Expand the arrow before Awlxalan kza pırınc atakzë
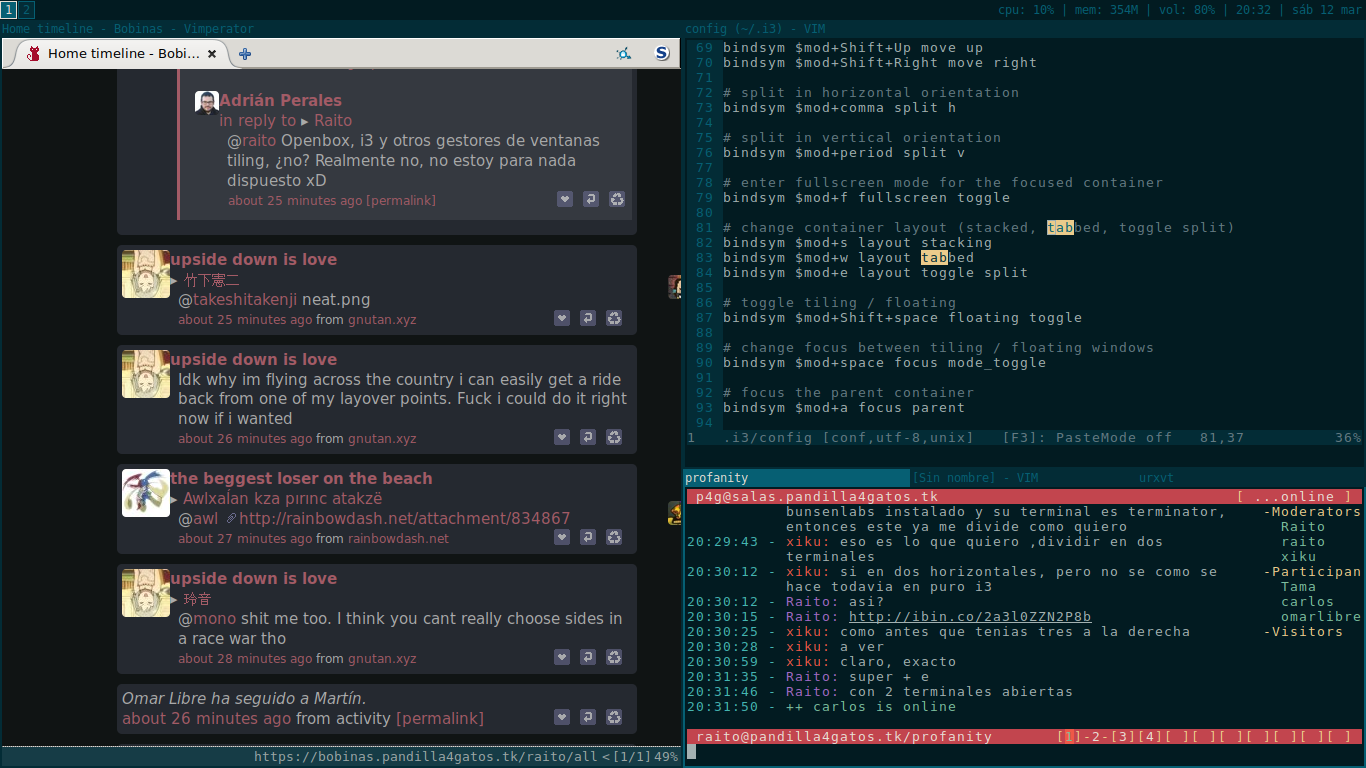This screenshot has height=768, width=1366. pyautogui.click(x=174, y=498)
